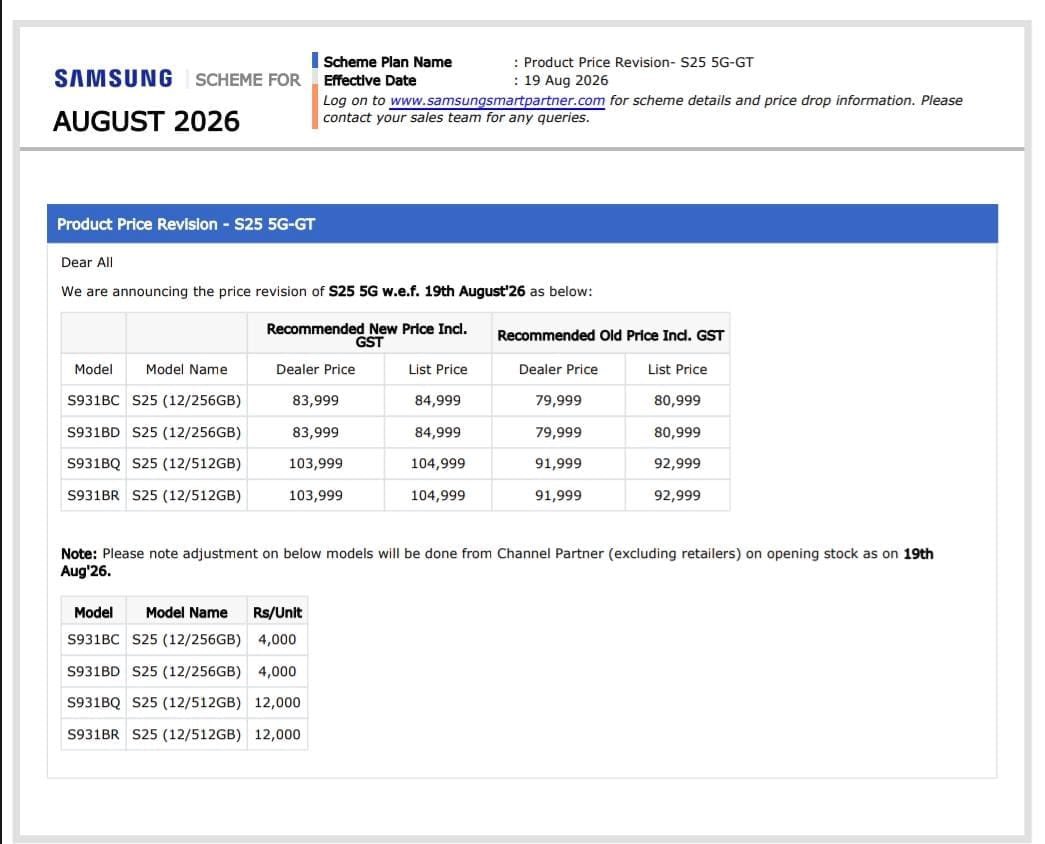Select old list price 80,999 for S931BC
Image resolution: width=1045 pixels, height=844 pixels.
677,401
